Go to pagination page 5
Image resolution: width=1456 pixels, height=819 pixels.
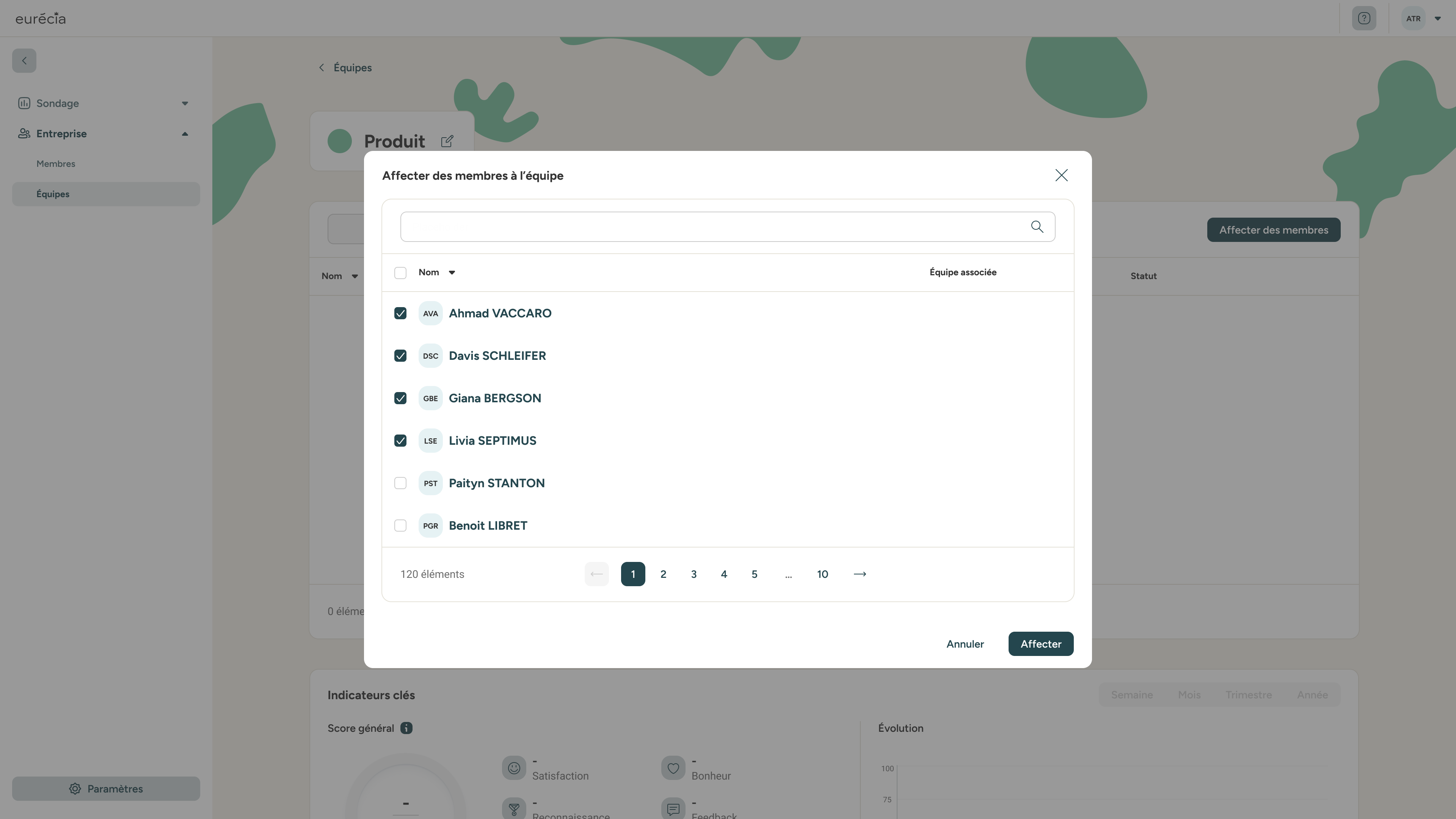[x=754, y=574]
